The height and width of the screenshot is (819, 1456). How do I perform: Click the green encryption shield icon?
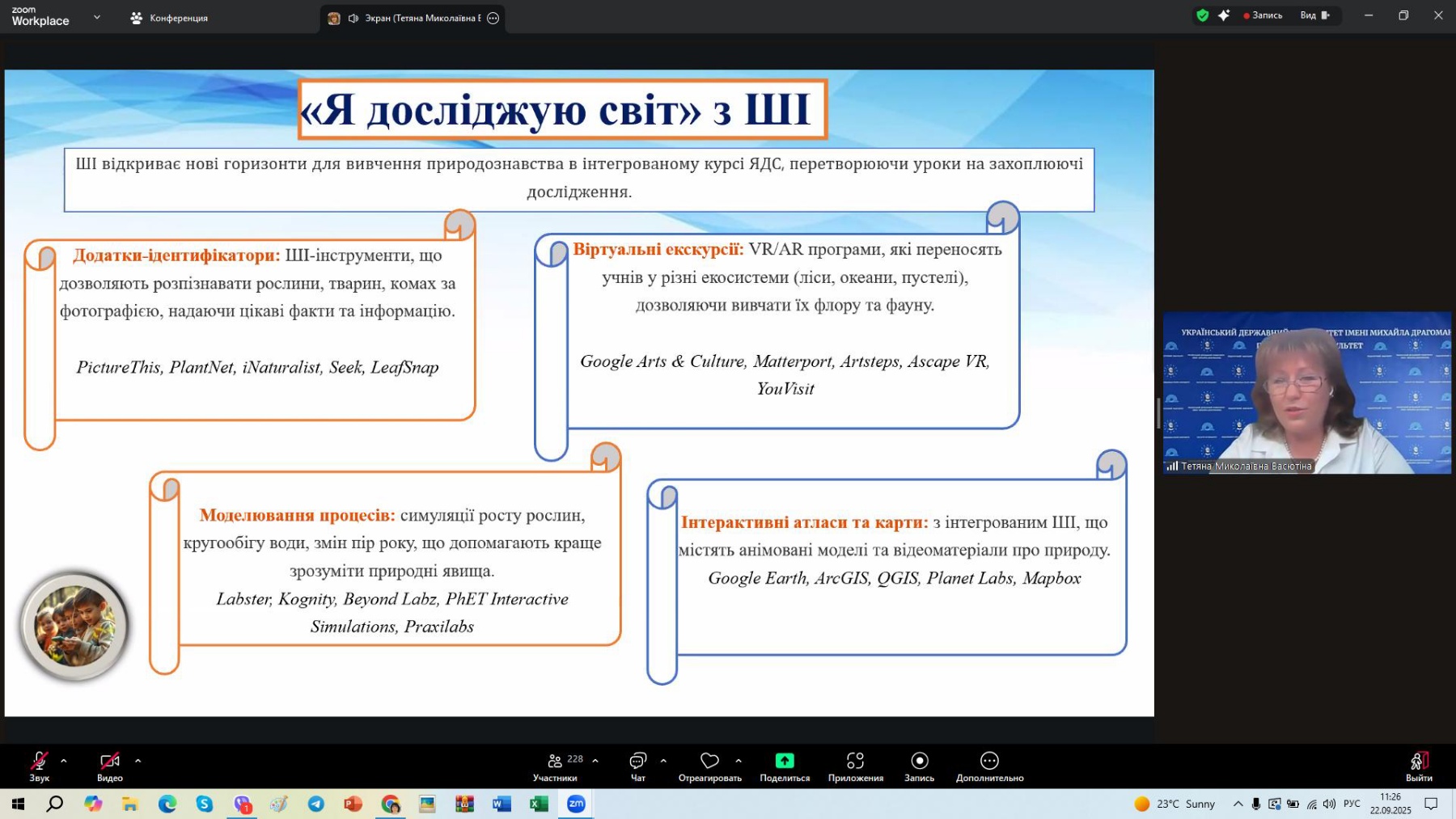point(1203,15)
